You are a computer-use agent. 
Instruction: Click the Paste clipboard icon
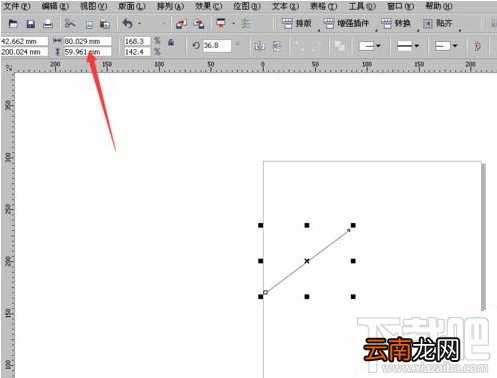tap(105, 24)
